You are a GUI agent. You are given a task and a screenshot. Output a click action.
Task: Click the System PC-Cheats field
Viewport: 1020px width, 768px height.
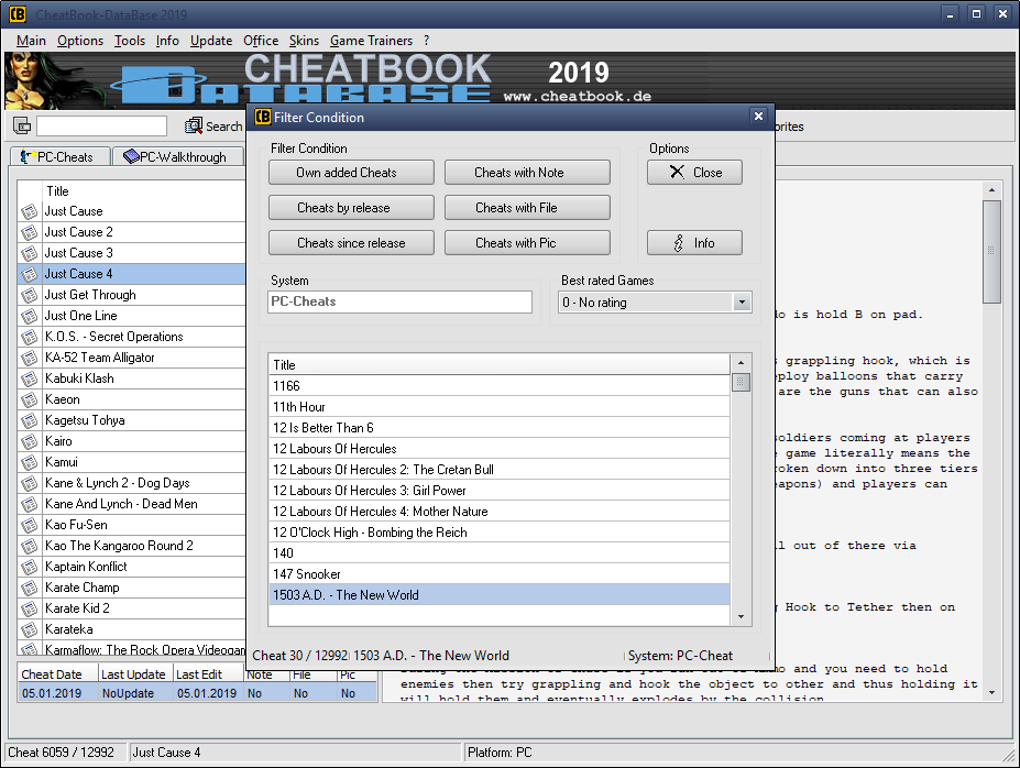tap(399, 302)
